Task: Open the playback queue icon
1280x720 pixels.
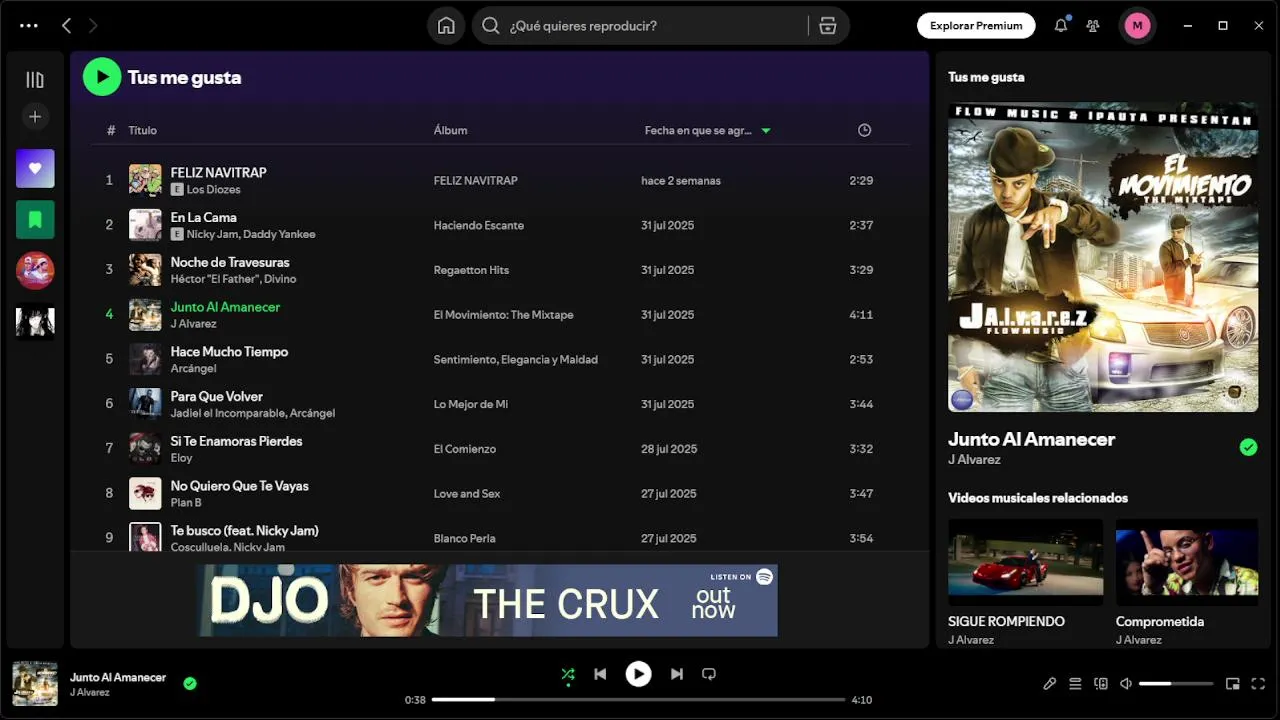Action: [x=1075, y=684]
